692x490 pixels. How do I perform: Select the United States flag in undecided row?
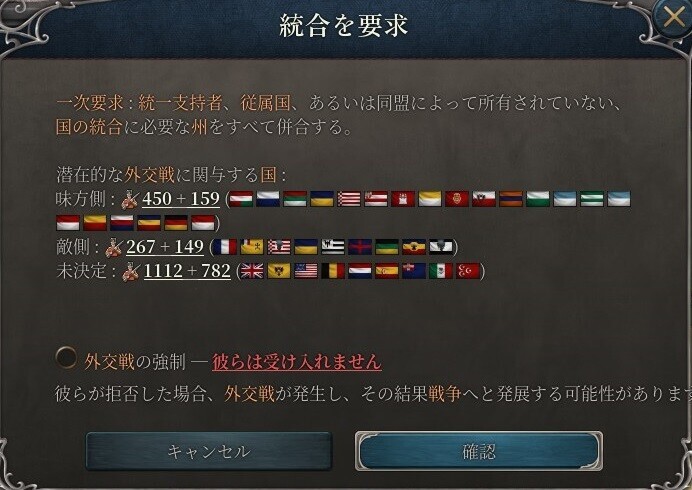tap(306, 271)
